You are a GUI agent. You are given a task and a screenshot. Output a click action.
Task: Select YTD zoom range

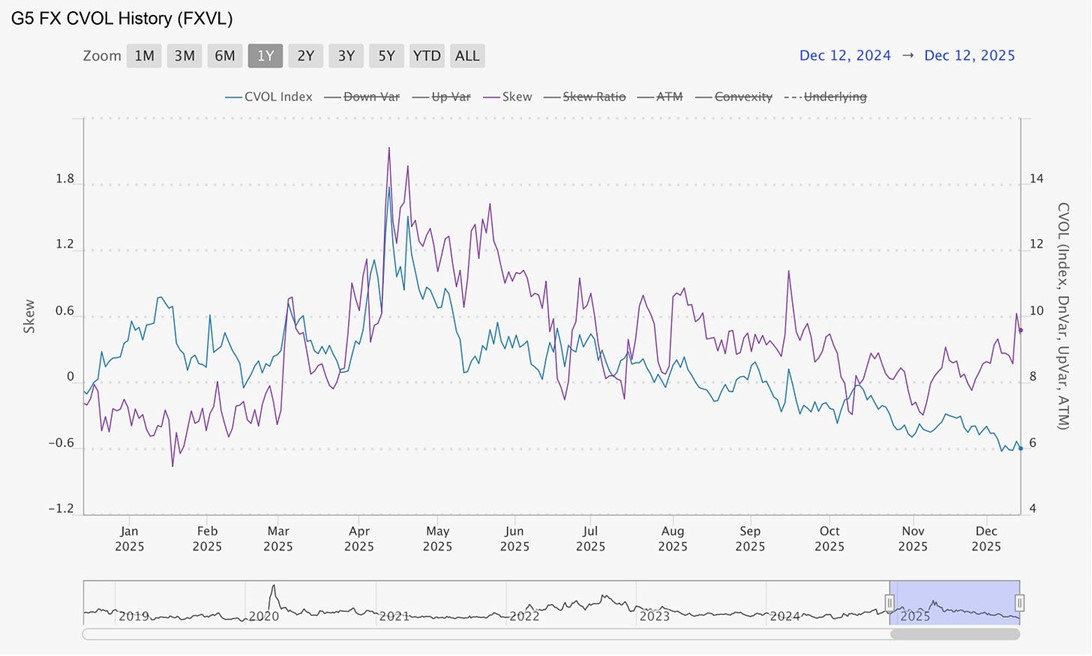pos(427,56)
